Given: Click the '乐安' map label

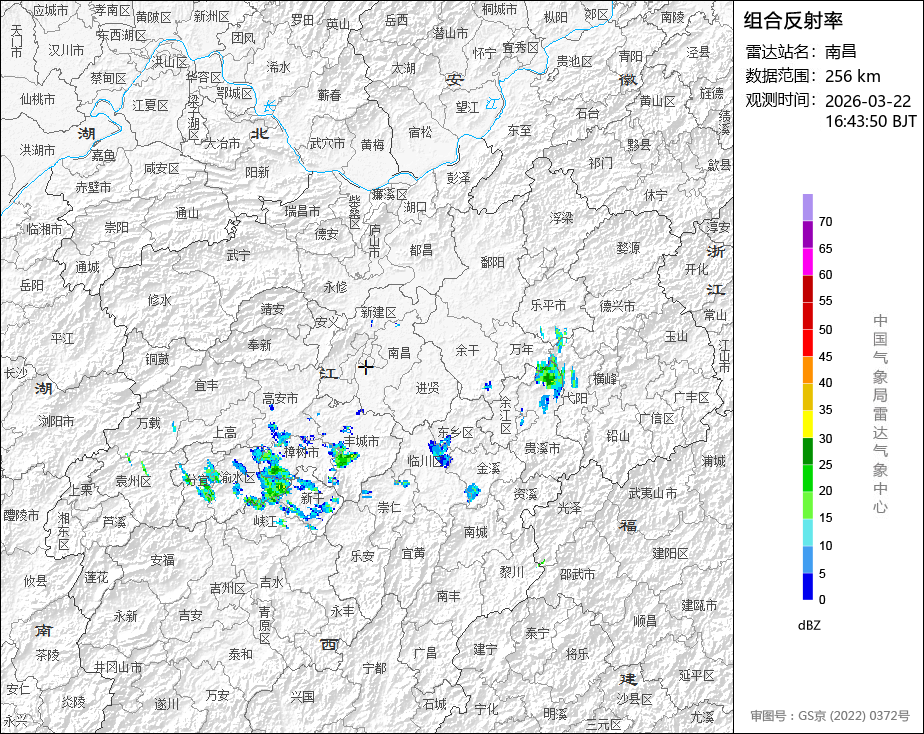Looking at the screenshot, I should pos(362,556).
